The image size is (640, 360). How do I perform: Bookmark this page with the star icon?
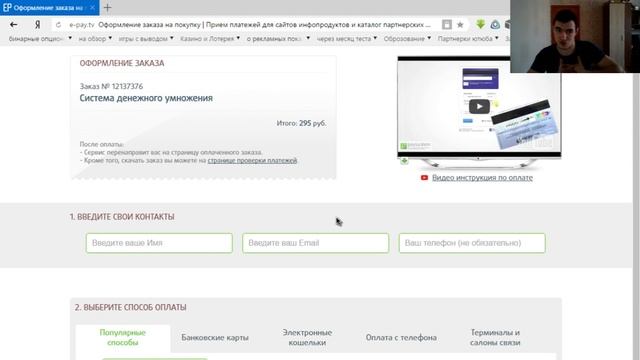tap(460, 25)
